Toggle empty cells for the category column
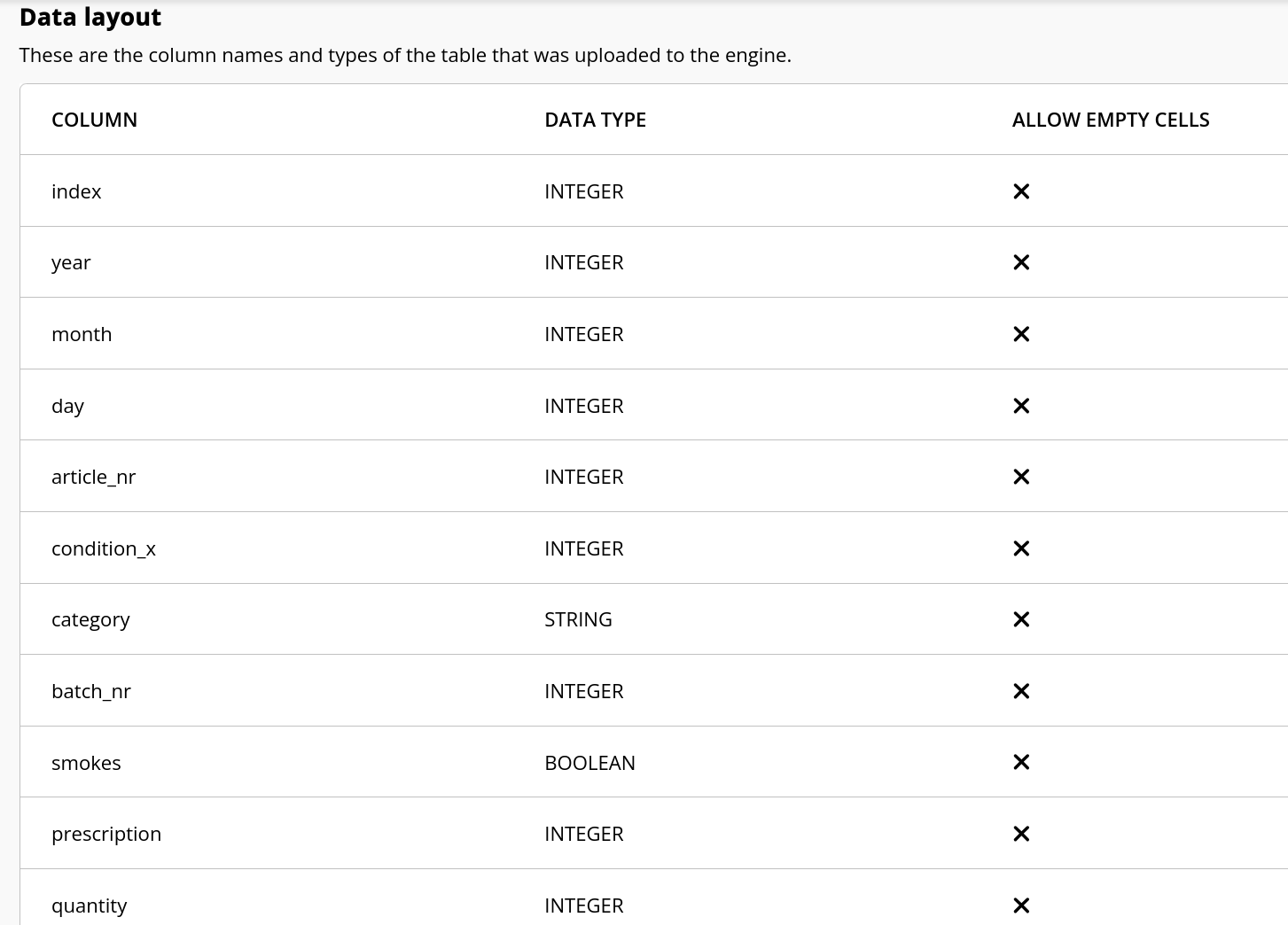 coord(1020,619)
